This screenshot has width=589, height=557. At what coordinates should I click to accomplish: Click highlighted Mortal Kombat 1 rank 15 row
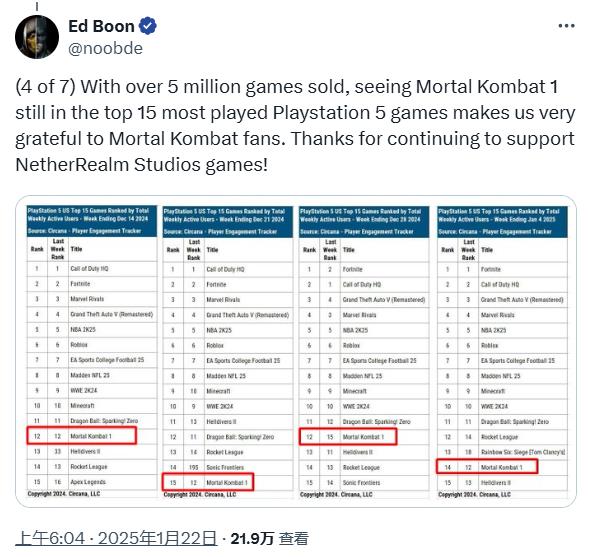(x=208, y=482)
